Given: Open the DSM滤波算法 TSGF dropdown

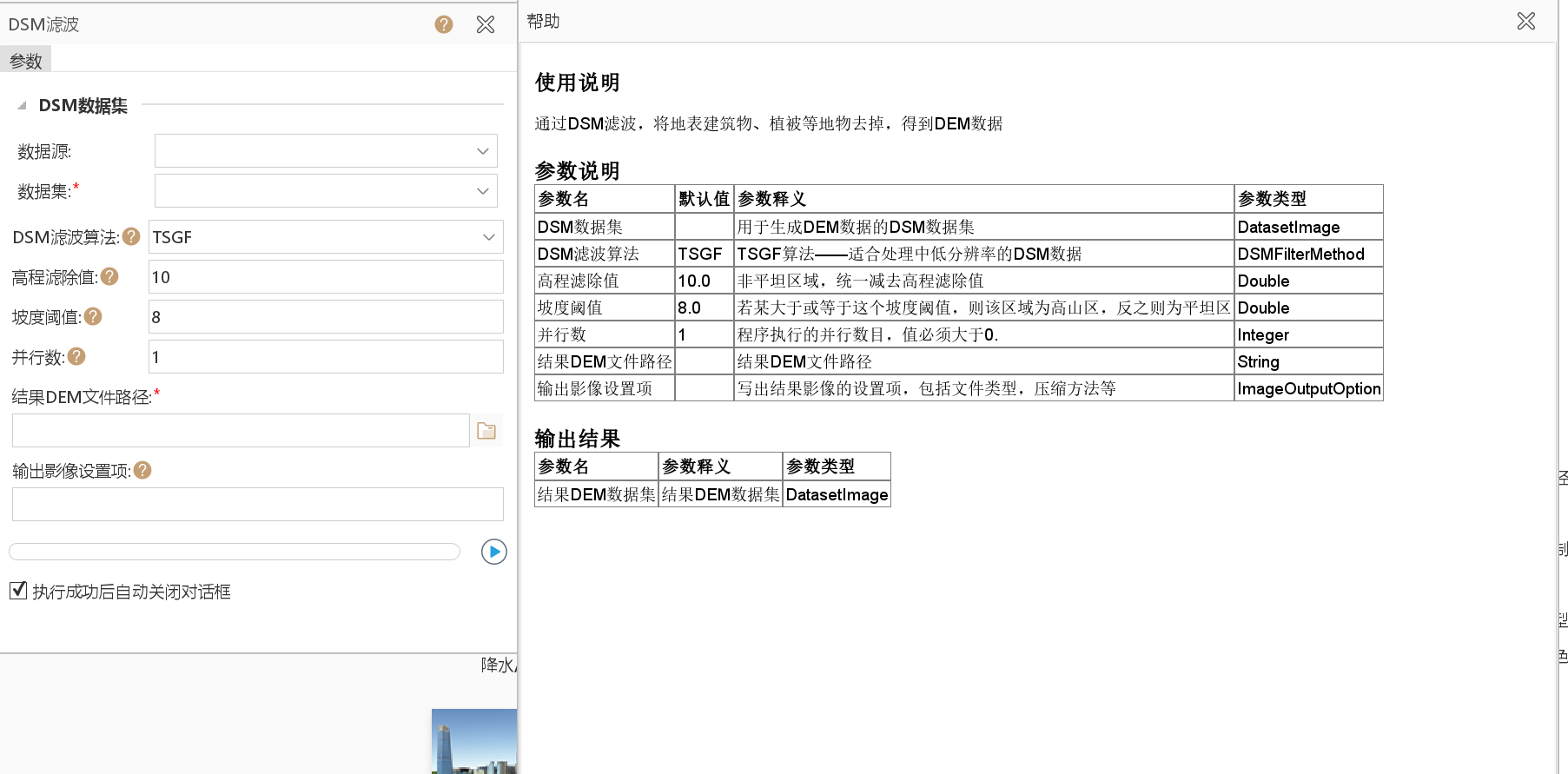Looking at the screenshot, I should [x=326, y=237].
